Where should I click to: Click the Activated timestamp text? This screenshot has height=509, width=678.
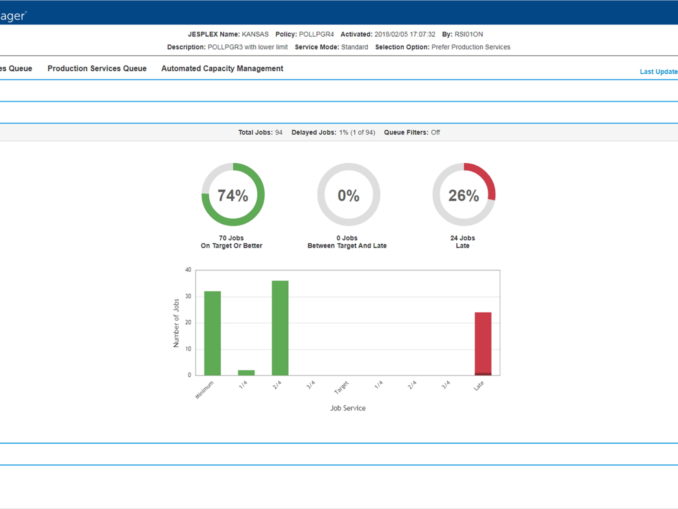point(388,34)
